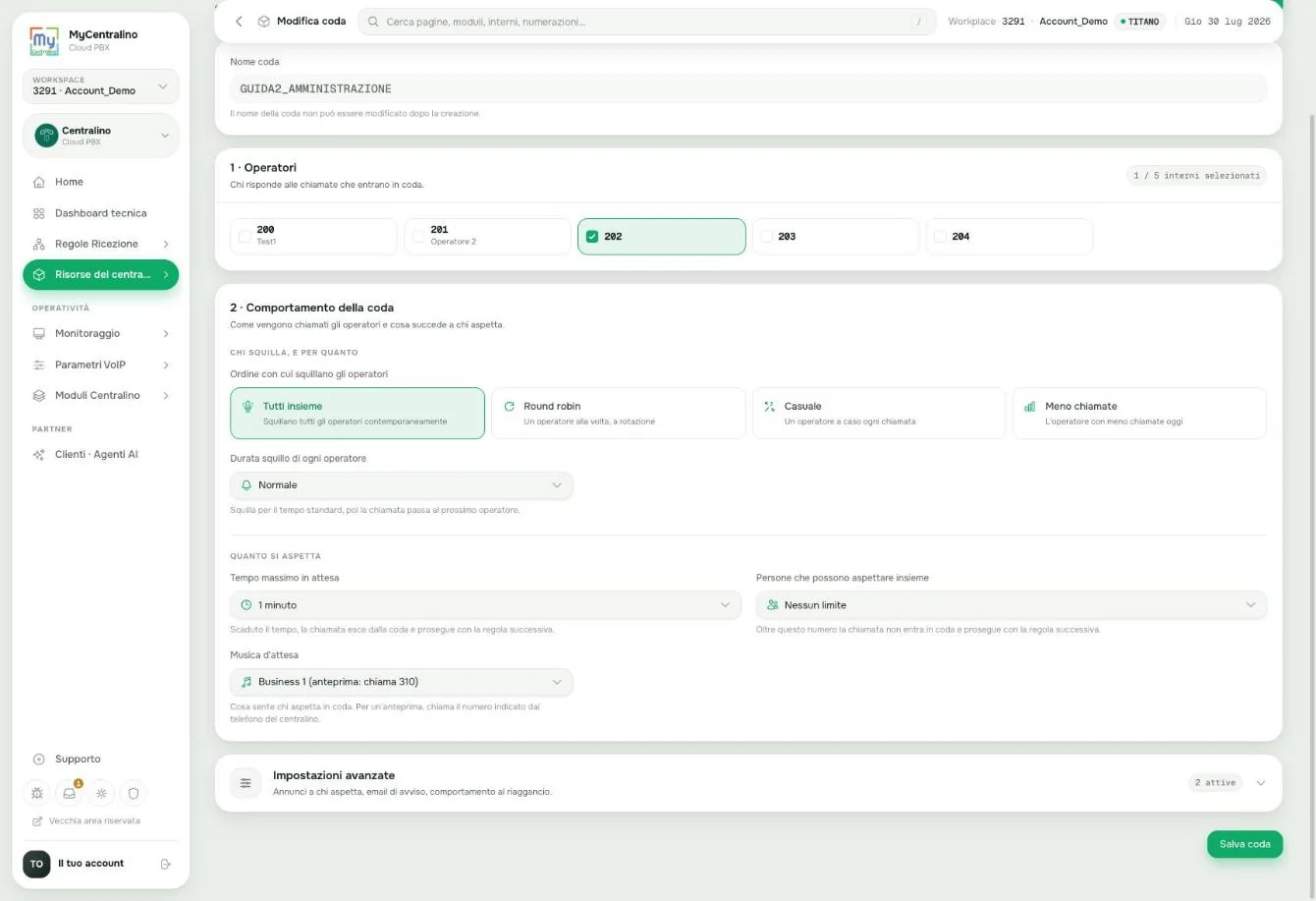Open the Musica d'attesa Business 1 dropdown
This screenshot has width=1316, height=901.
(x=402, y=682)
